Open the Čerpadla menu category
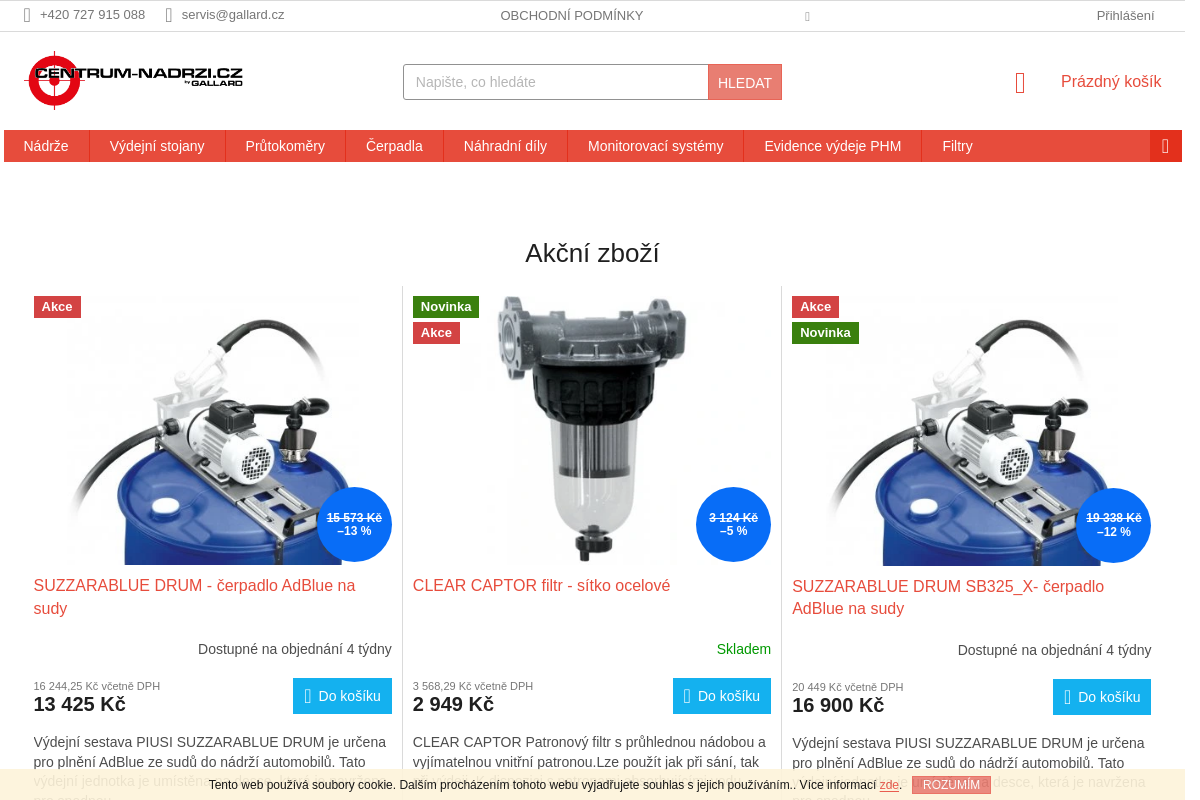 click(x=394, y=146)
